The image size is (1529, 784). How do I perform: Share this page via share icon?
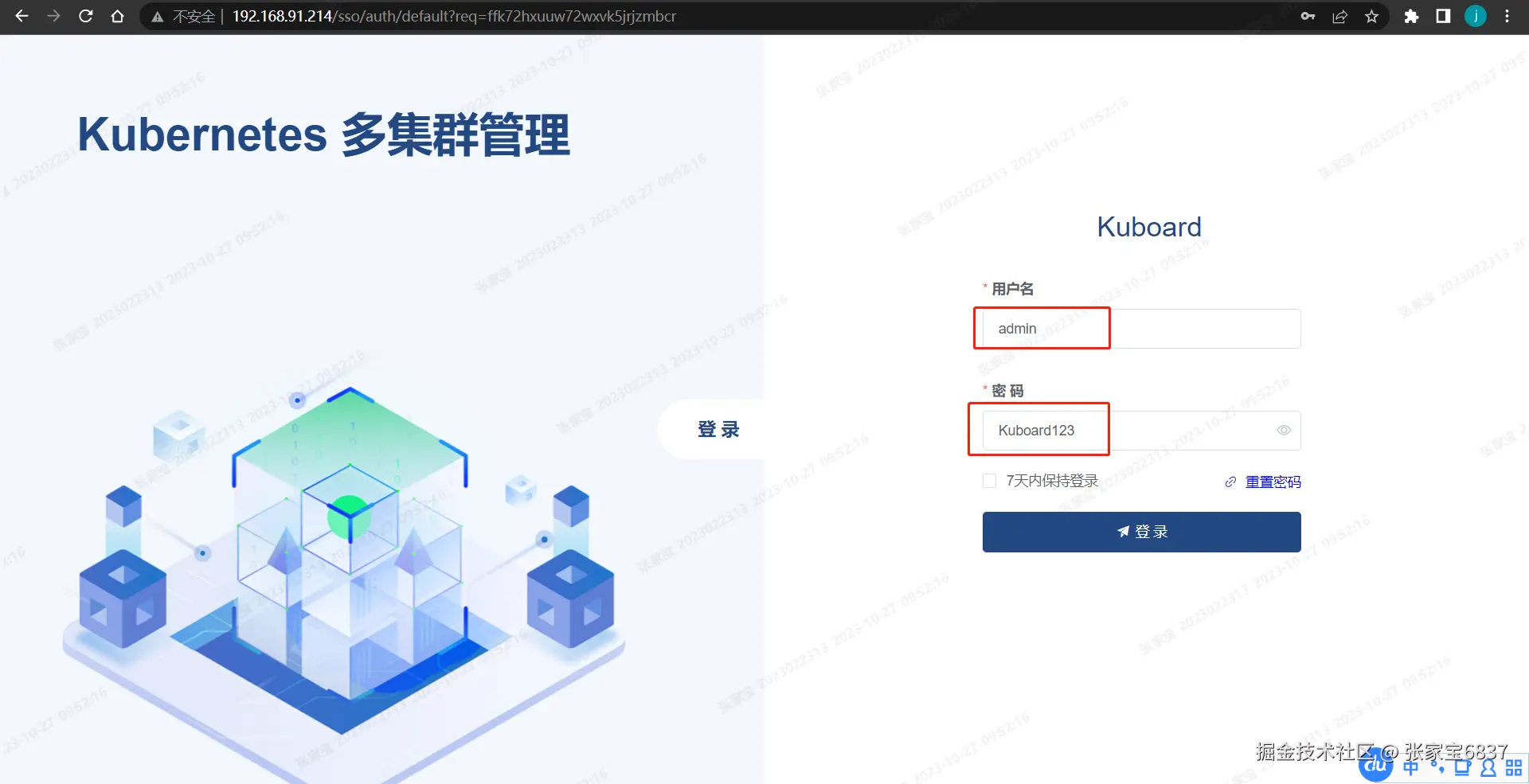coord(1339,16)
